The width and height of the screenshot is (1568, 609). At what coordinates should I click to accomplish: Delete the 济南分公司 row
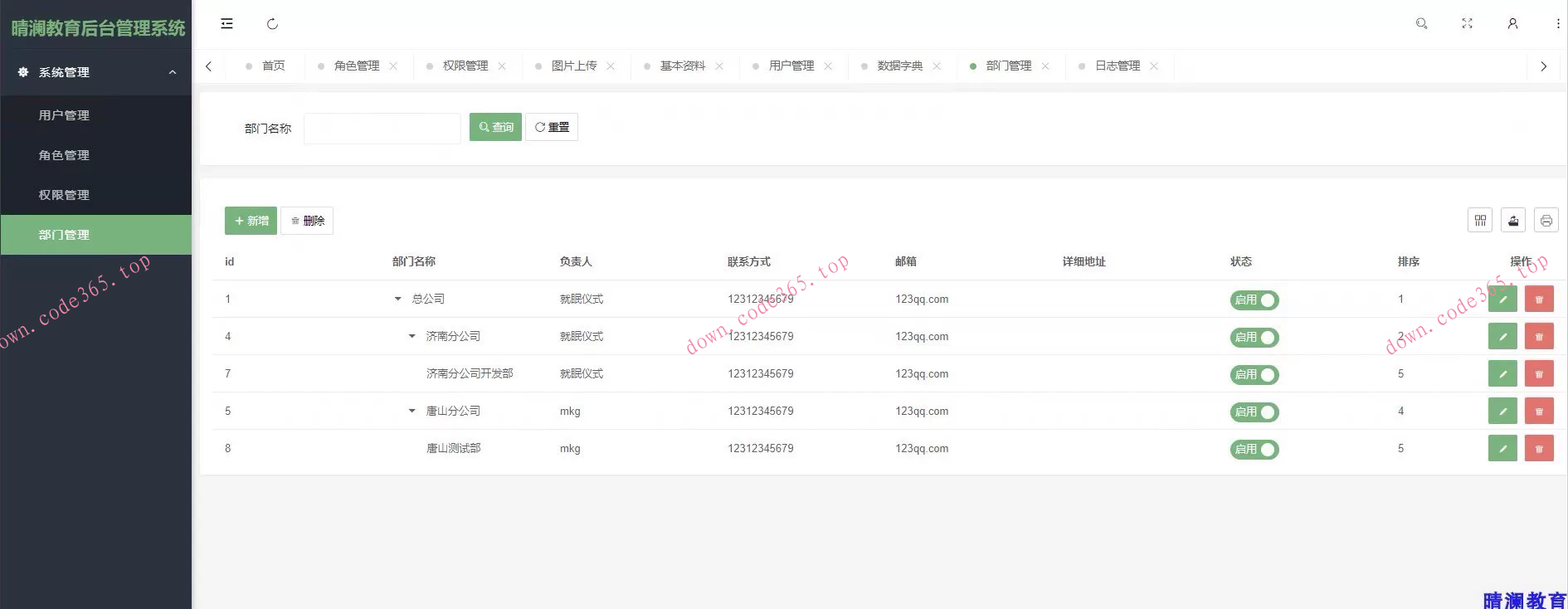pyautogui.click(x=1539, y=336)
